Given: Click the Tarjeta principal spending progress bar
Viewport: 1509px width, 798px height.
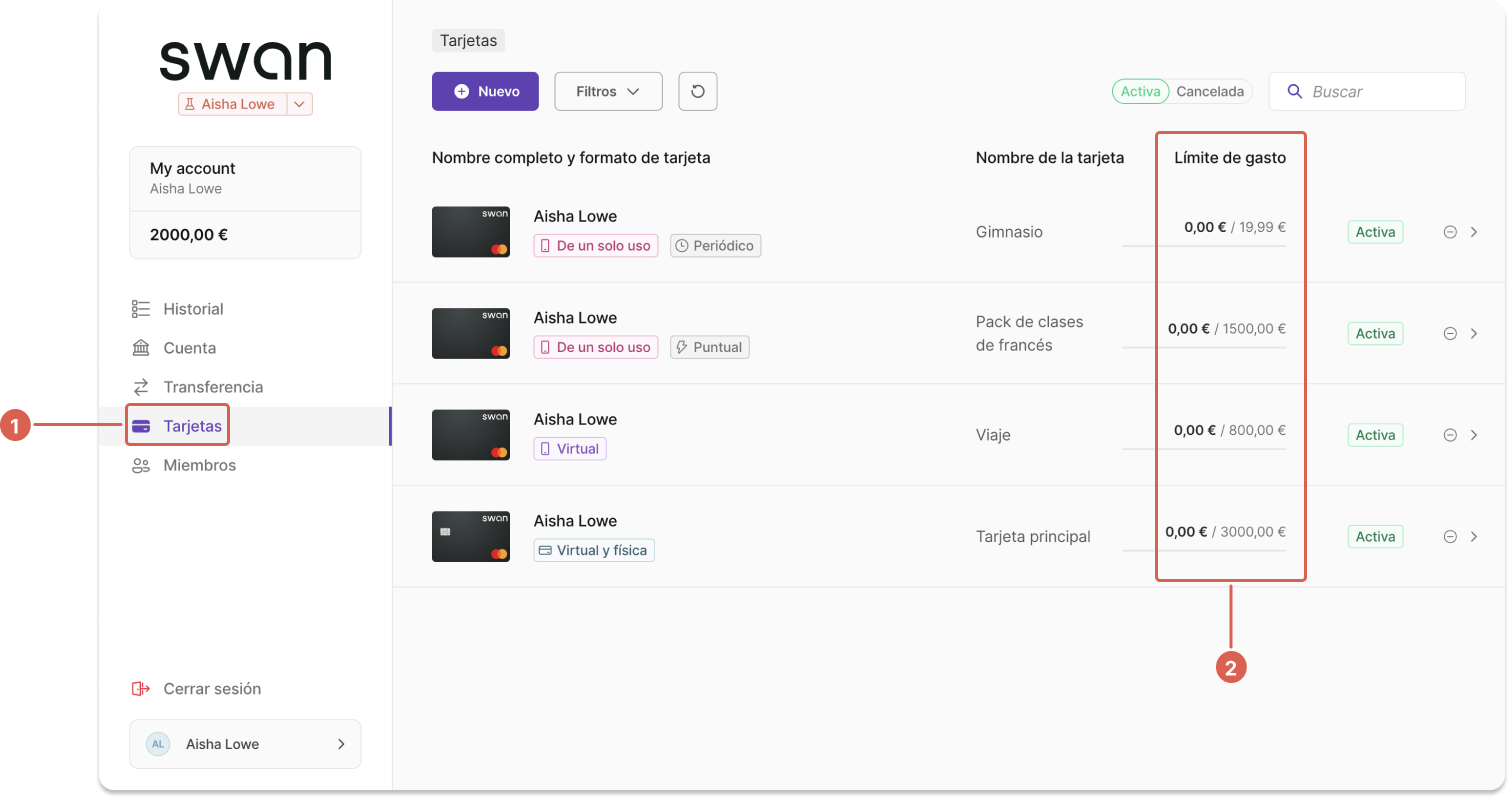Looking at the screenshot, I should pos(1204,550).
